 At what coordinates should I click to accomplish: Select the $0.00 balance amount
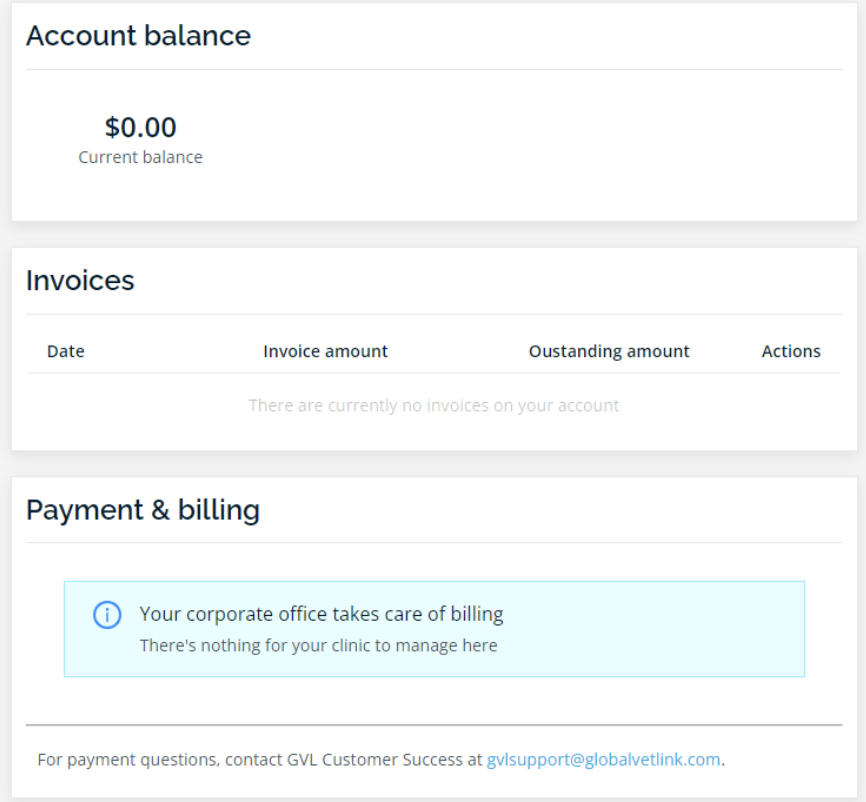coord(141,127)
